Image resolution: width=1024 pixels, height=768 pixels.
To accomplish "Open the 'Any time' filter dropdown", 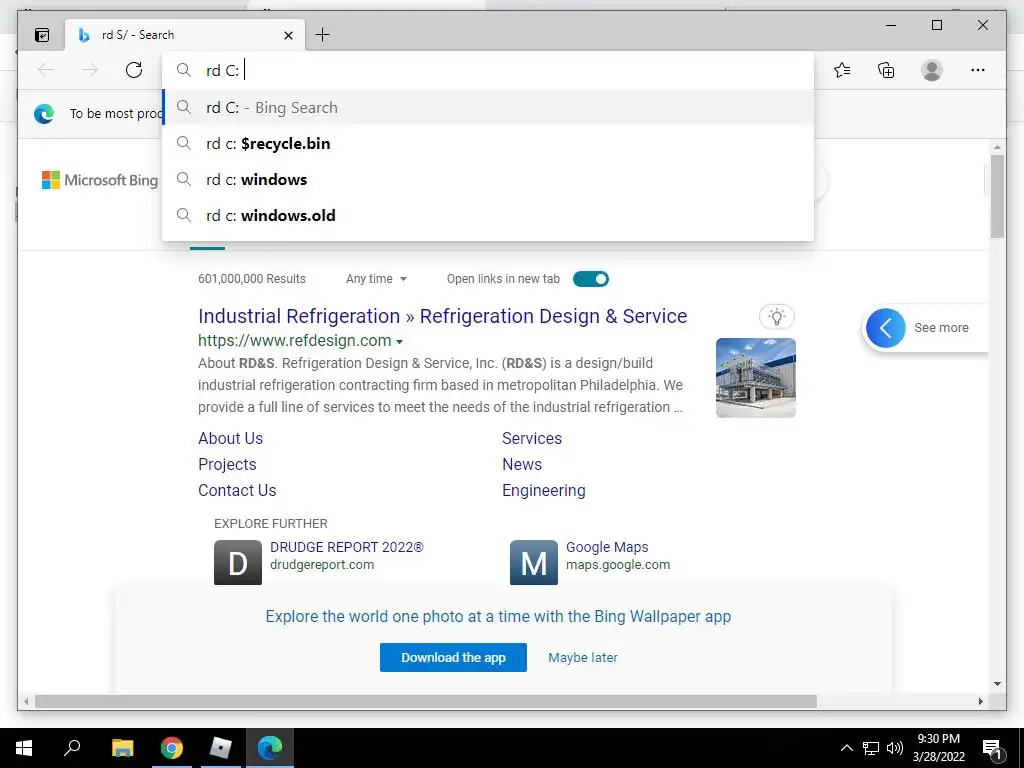I will (376, 279).
